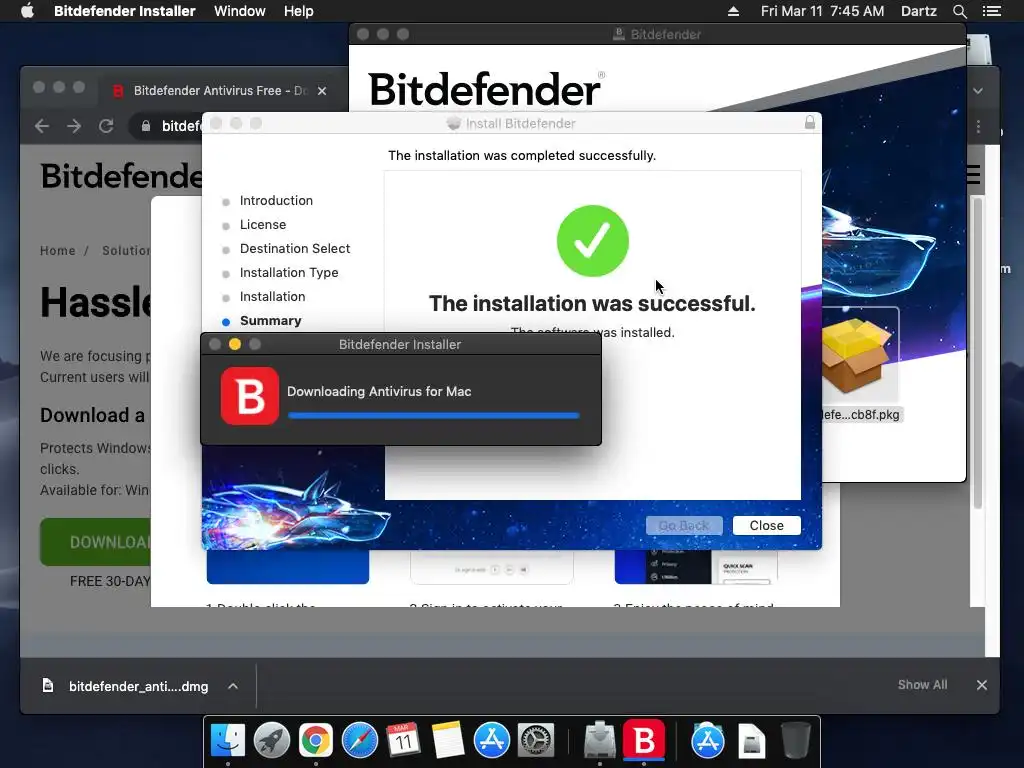Click the Chrome page vertical scrollbar

click(978, 353)
